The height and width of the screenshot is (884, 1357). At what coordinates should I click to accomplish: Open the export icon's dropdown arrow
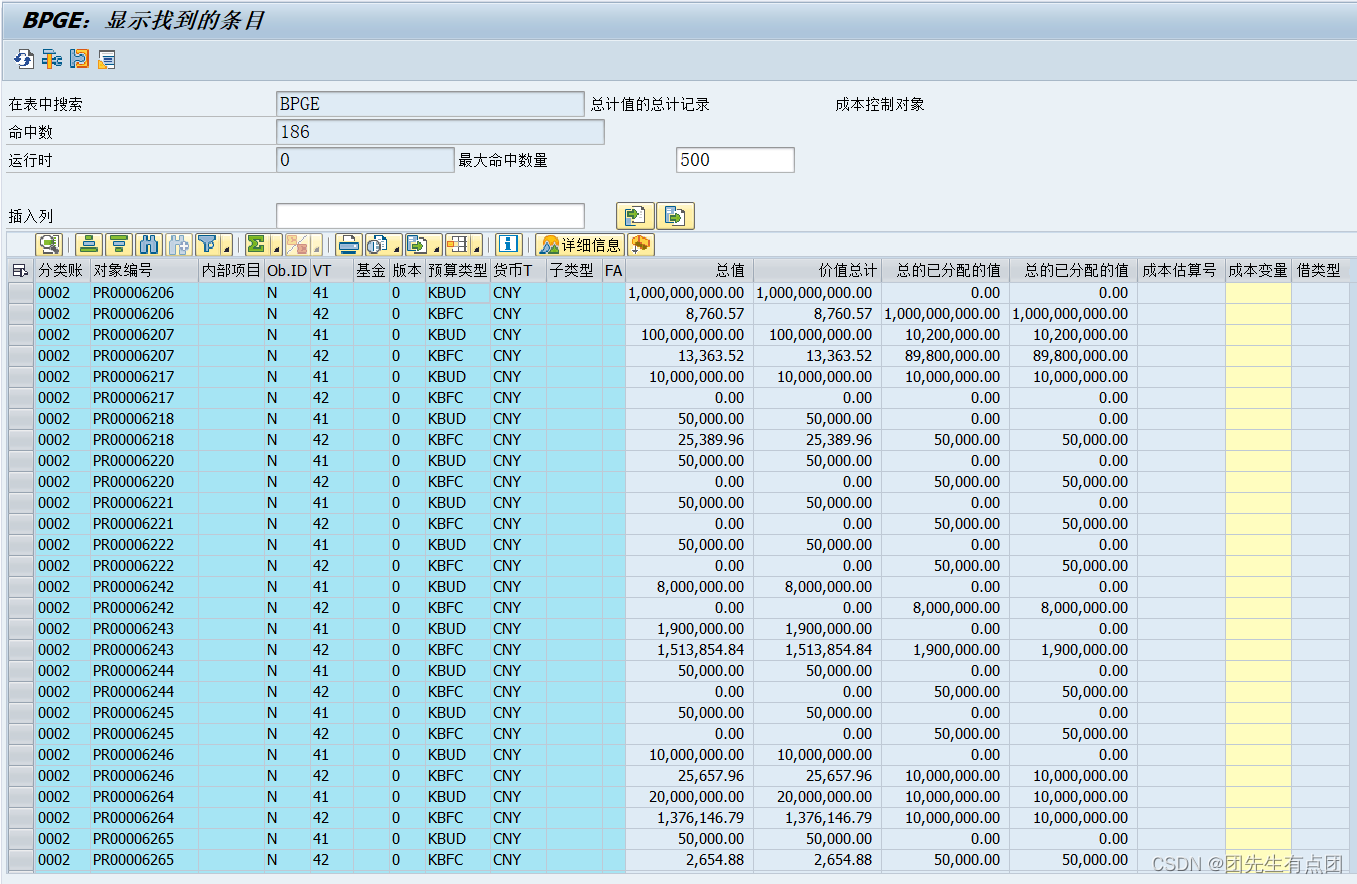coord(436,248)
